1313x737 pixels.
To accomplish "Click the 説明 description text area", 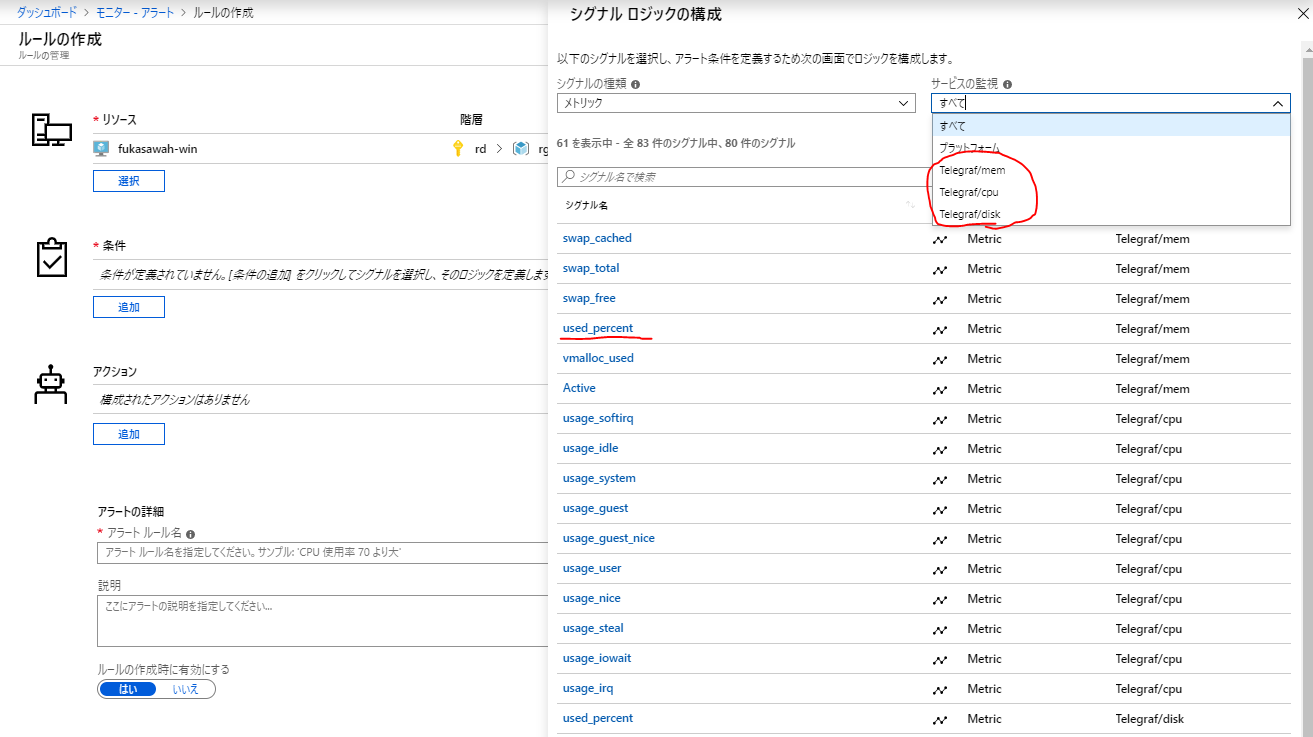I will pos(322,621).
